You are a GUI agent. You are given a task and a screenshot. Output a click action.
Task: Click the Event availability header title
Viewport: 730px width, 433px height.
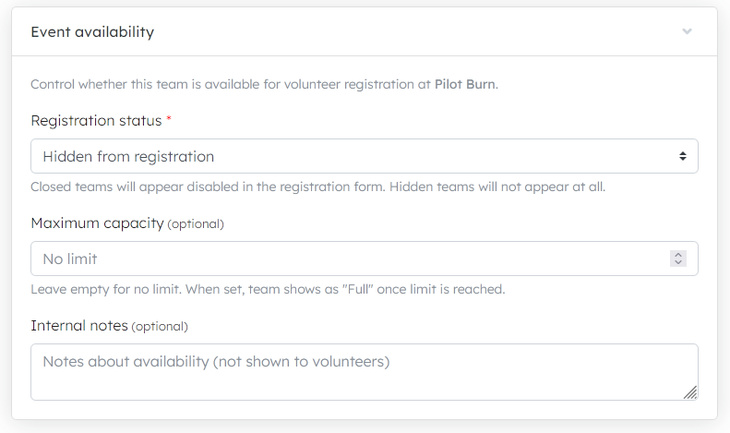click(92, 32)
